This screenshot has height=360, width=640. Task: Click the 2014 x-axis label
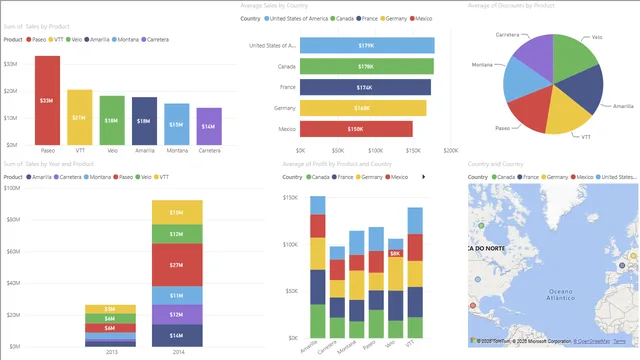point(178,352)
